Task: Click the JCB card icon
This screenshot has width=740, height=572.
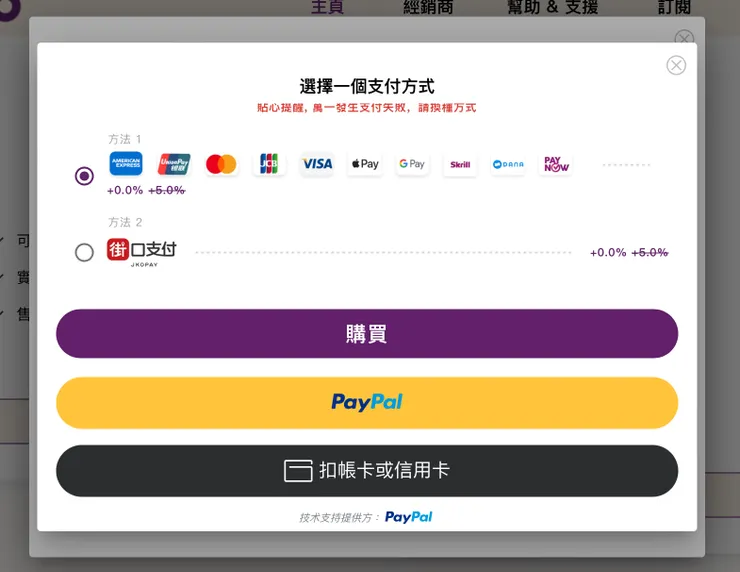Action: pyautogui.click(x=269, y=164)
